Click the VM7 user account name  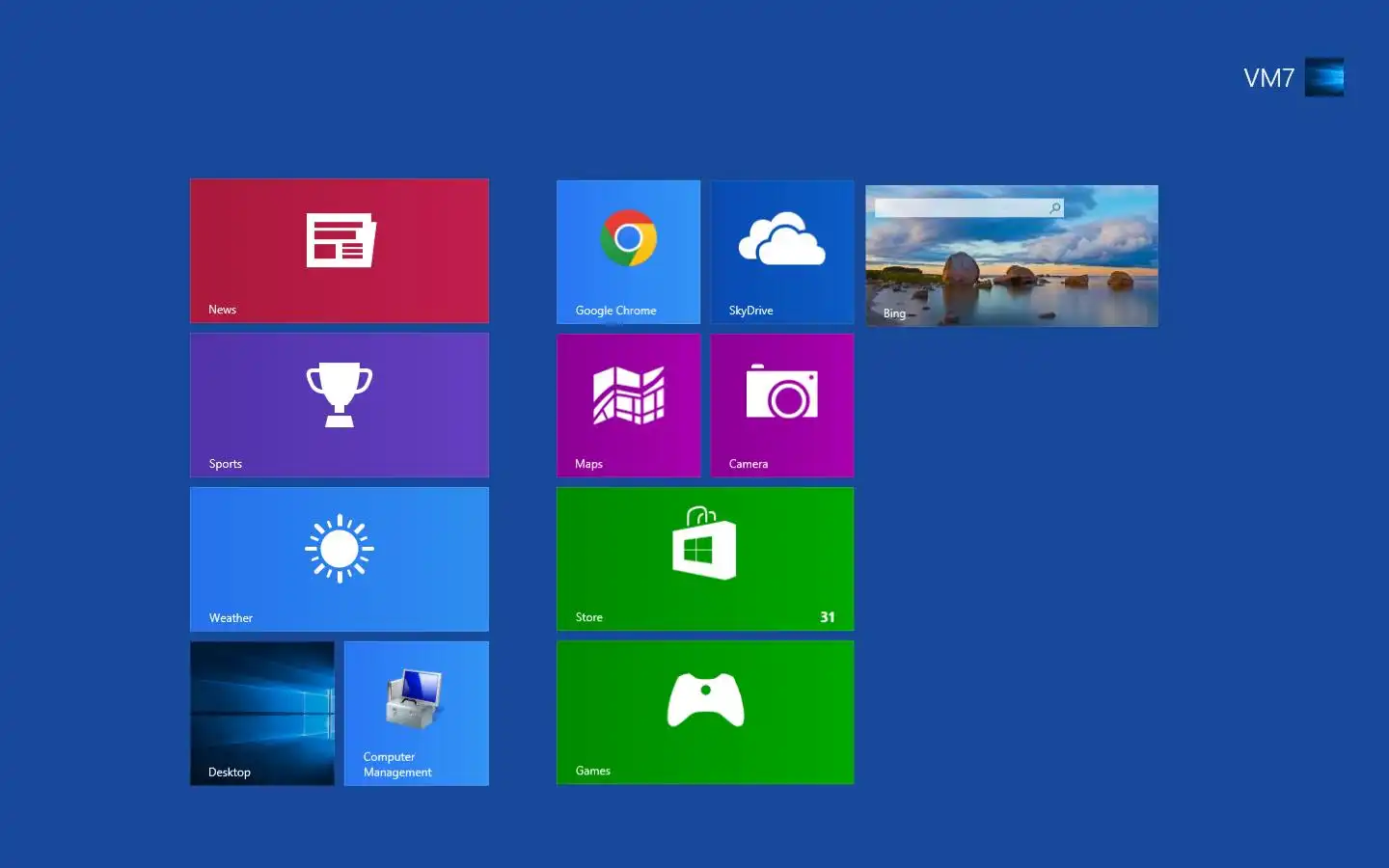tap(1268, 78)
